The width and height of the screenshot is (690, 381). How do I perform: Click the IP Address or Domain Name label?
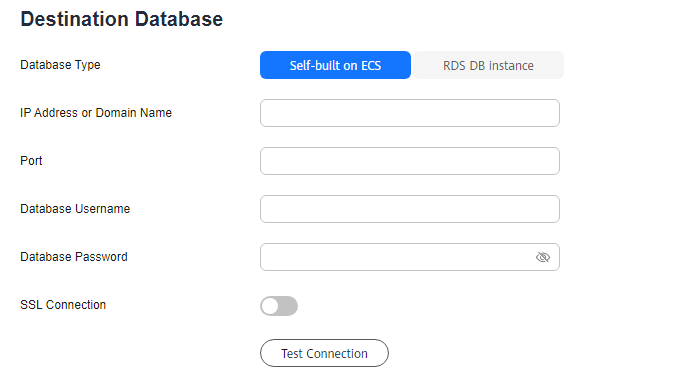pos(96,113)
